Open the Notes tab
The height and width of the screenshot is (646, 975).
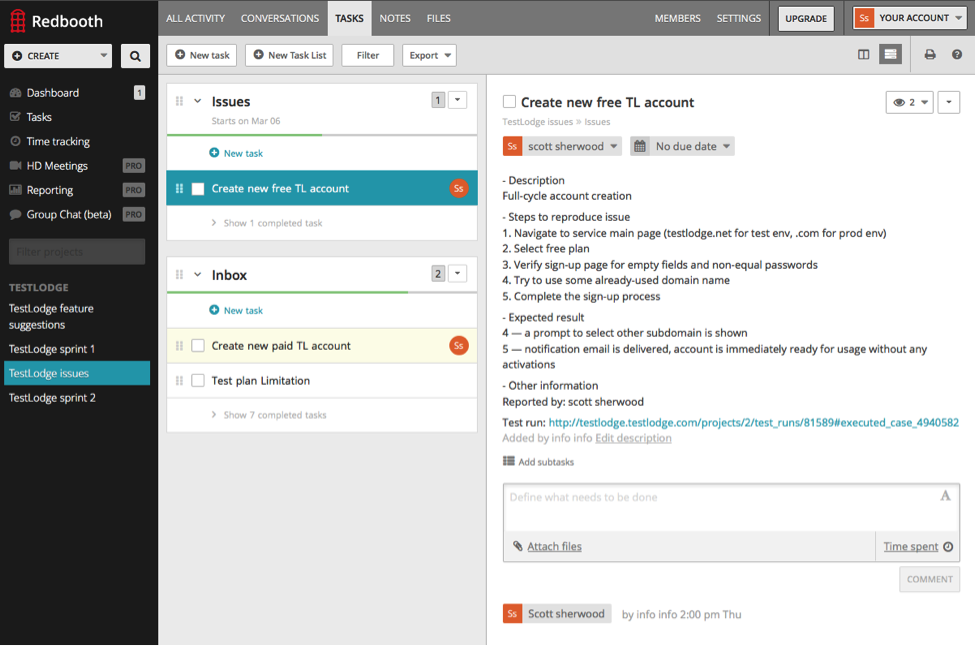point(395,18)
